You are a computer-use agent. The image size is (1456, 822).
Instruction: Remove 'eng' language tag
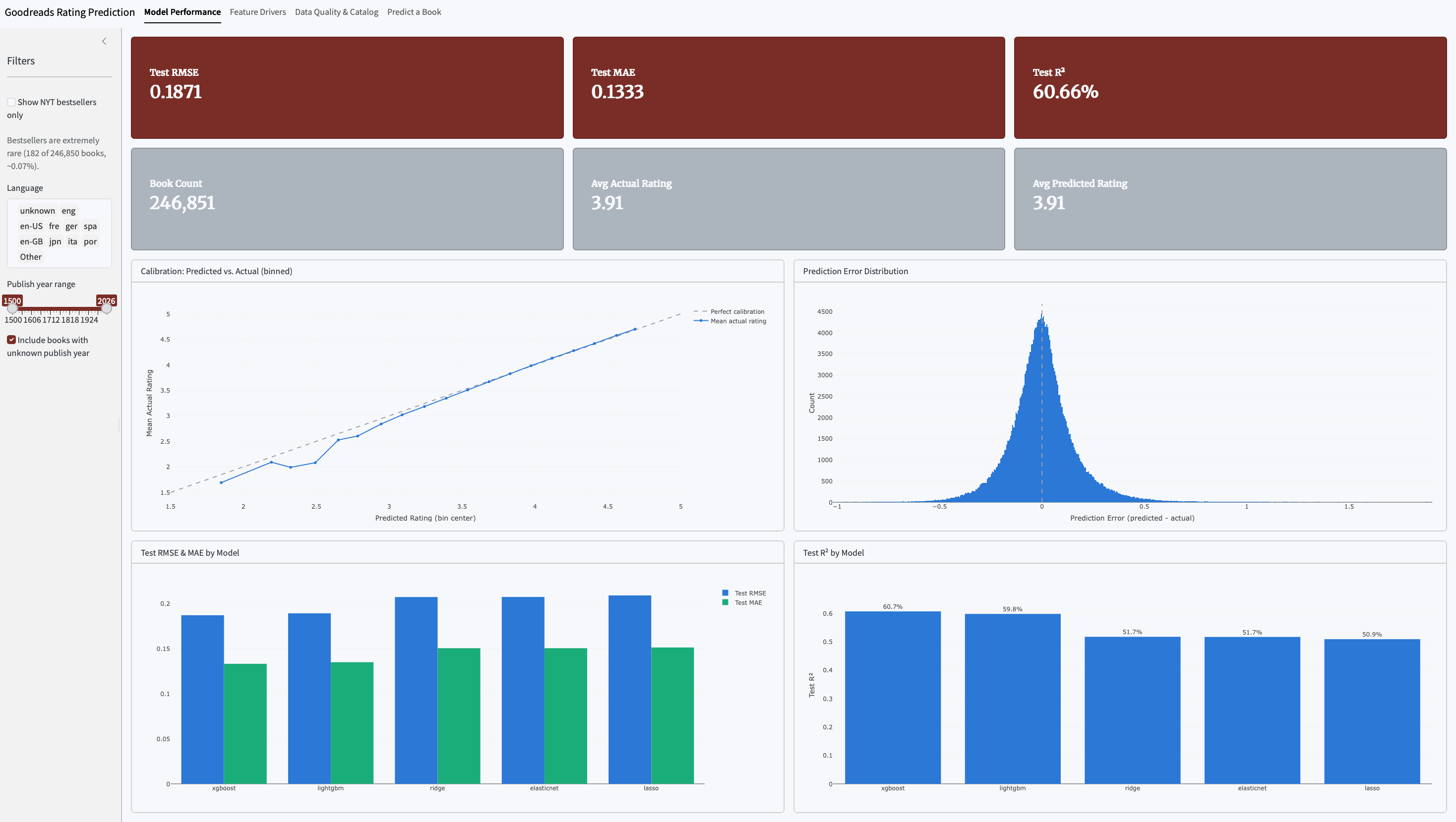pos(68,211)
